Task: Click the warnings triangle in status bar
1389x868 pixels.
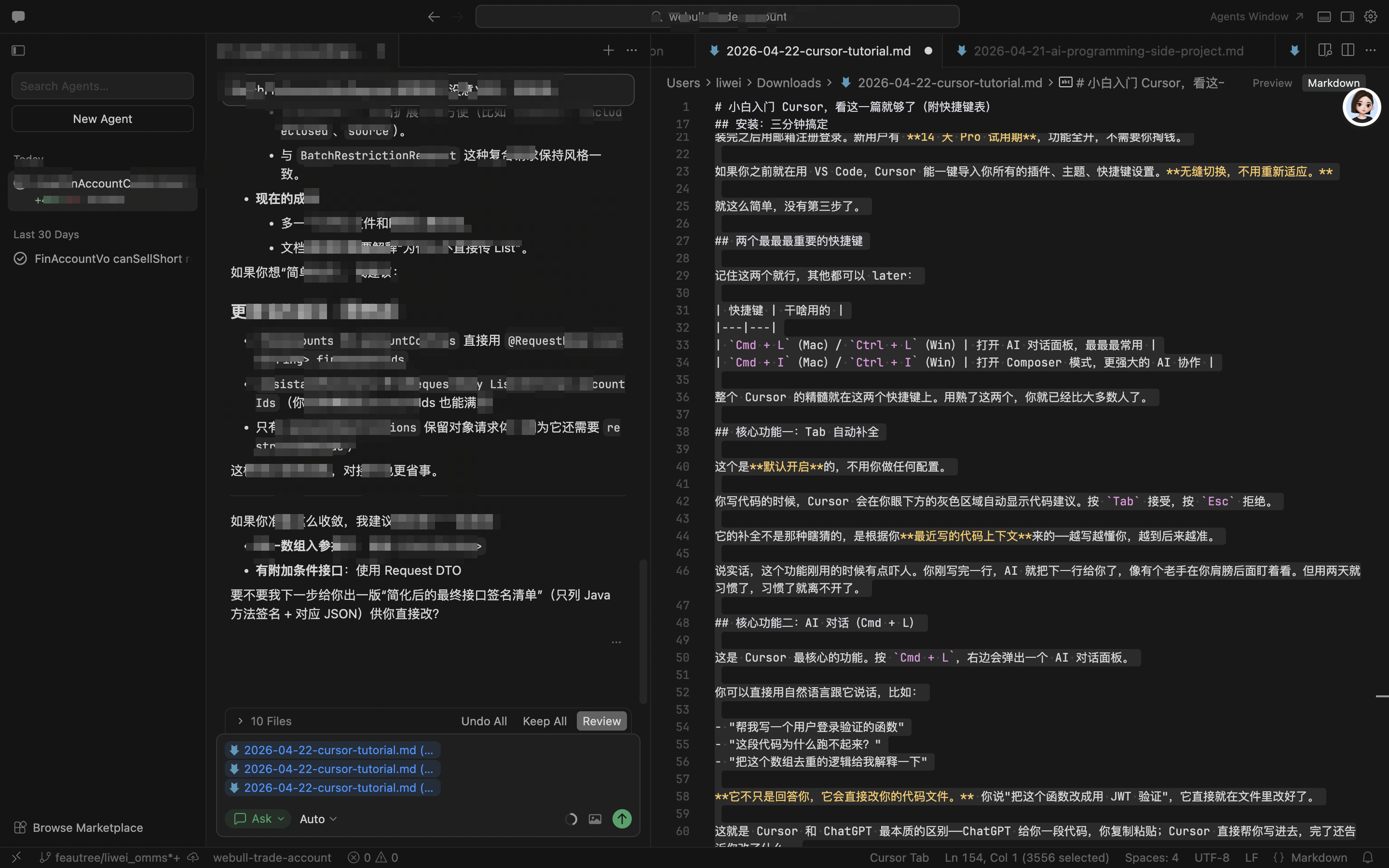Action: click(381, 858)
